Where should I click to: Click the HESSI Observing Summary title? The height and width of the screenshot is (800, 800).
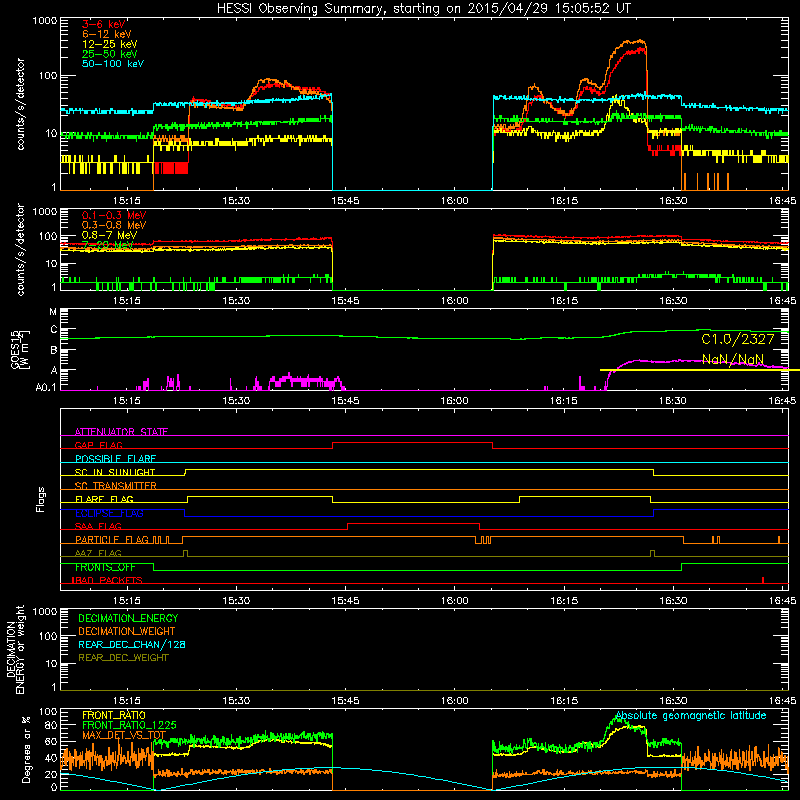coord(423,9)
